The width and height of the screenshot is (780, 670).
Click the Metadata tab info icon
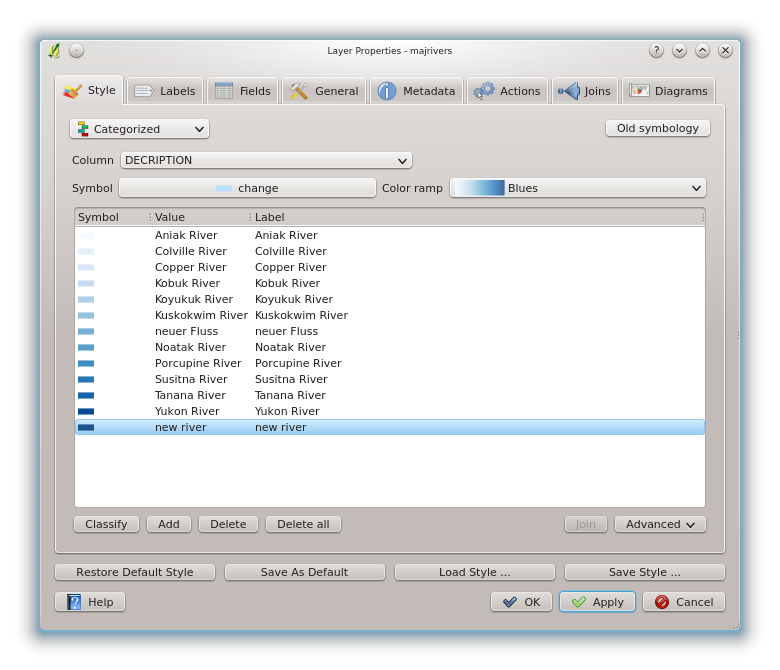(x=387, y=91)
